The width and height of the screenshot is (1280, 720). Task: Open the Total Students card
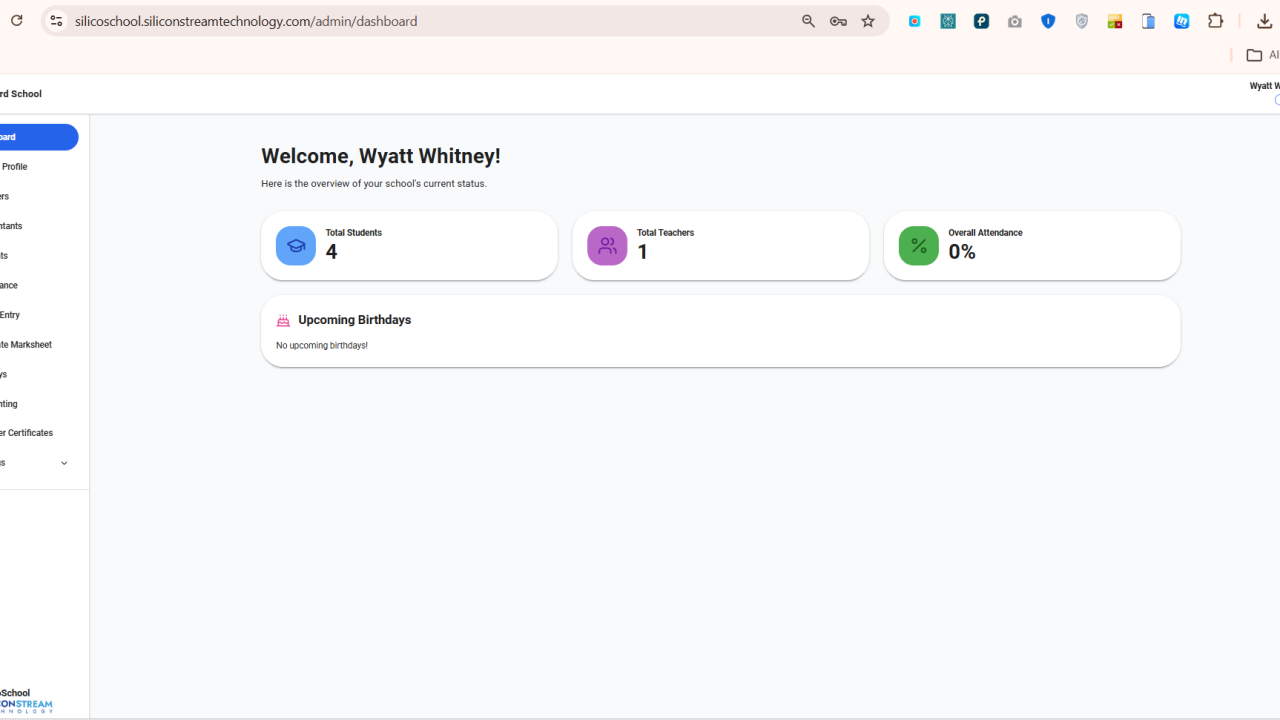(x=409, y=245)
